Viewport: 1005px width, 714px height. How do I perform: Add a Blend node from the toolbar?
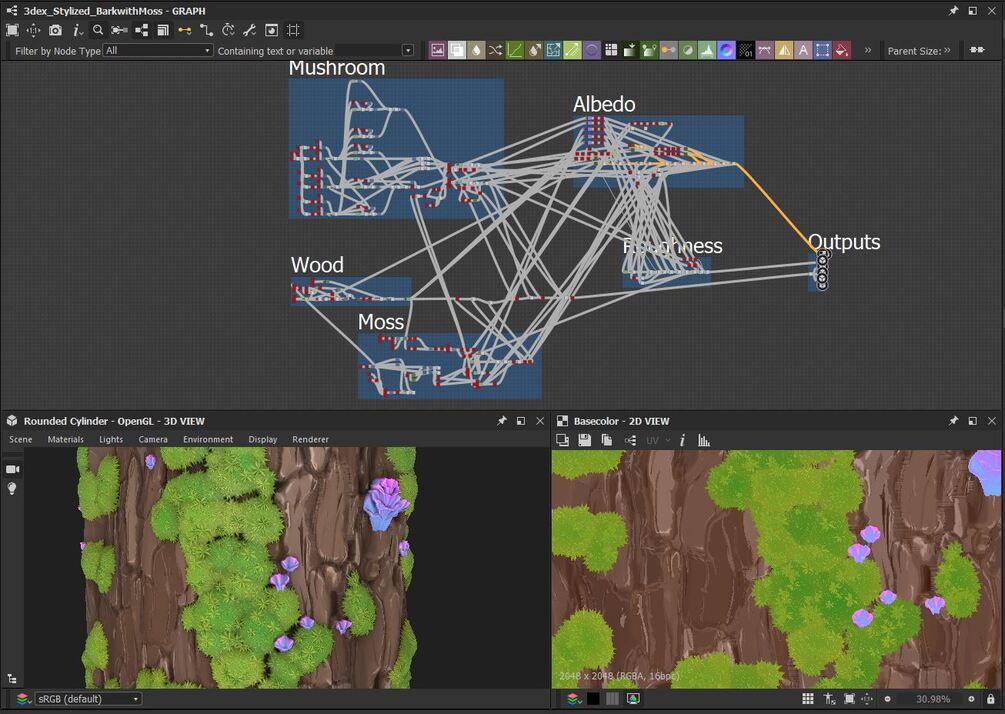tap(457, 50)
